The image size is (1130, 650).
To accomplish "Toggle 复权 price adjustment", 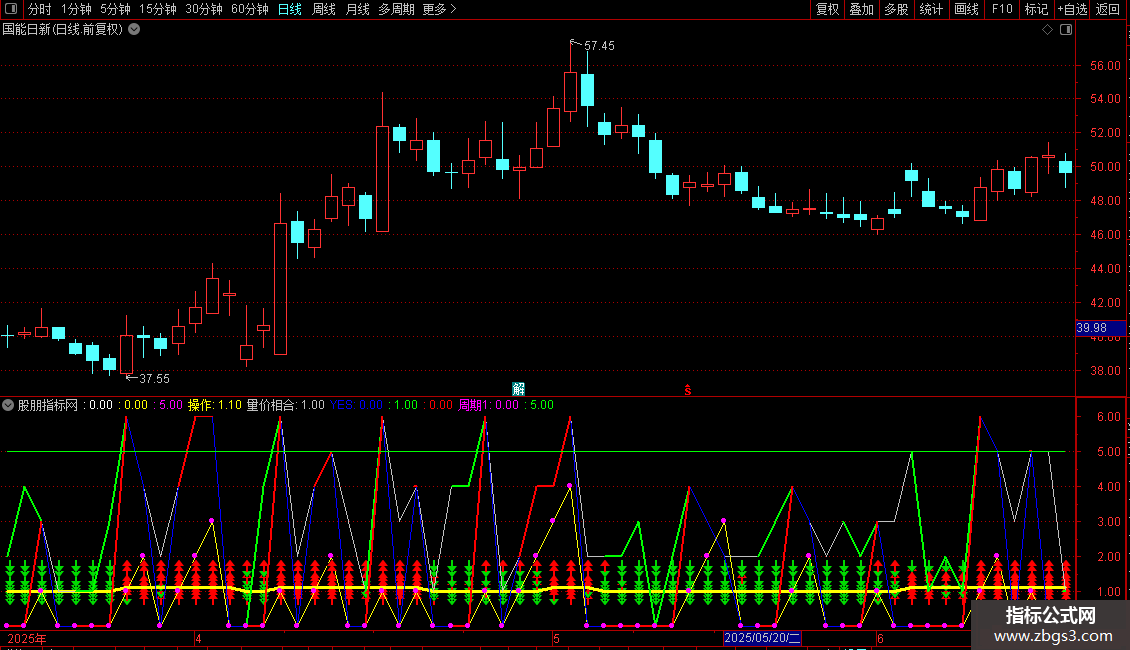I will pyautogui.click(x=827, y=10).
